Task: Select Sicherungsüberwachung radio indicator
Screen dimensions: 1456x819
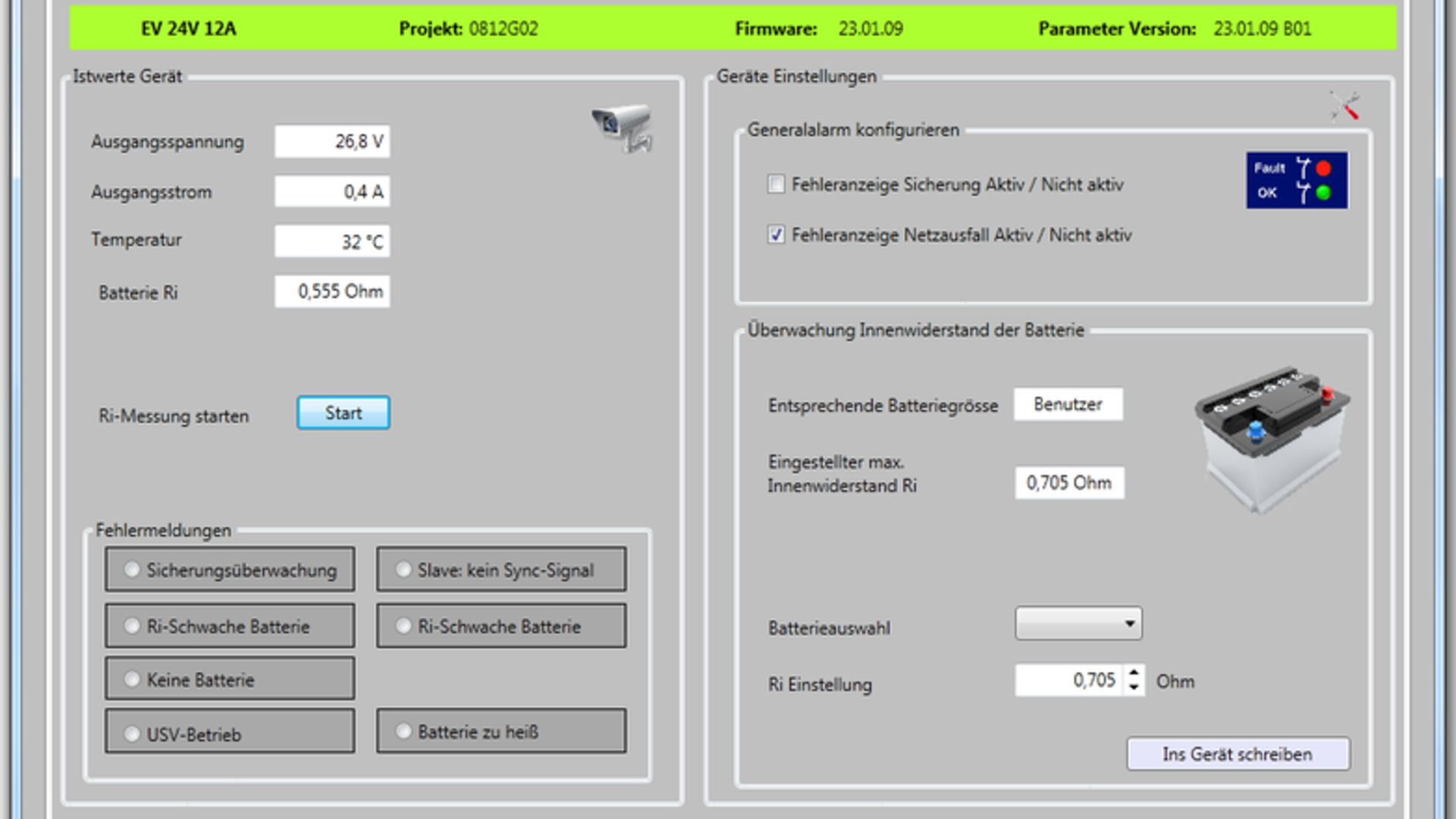Action: click(132, 570)
